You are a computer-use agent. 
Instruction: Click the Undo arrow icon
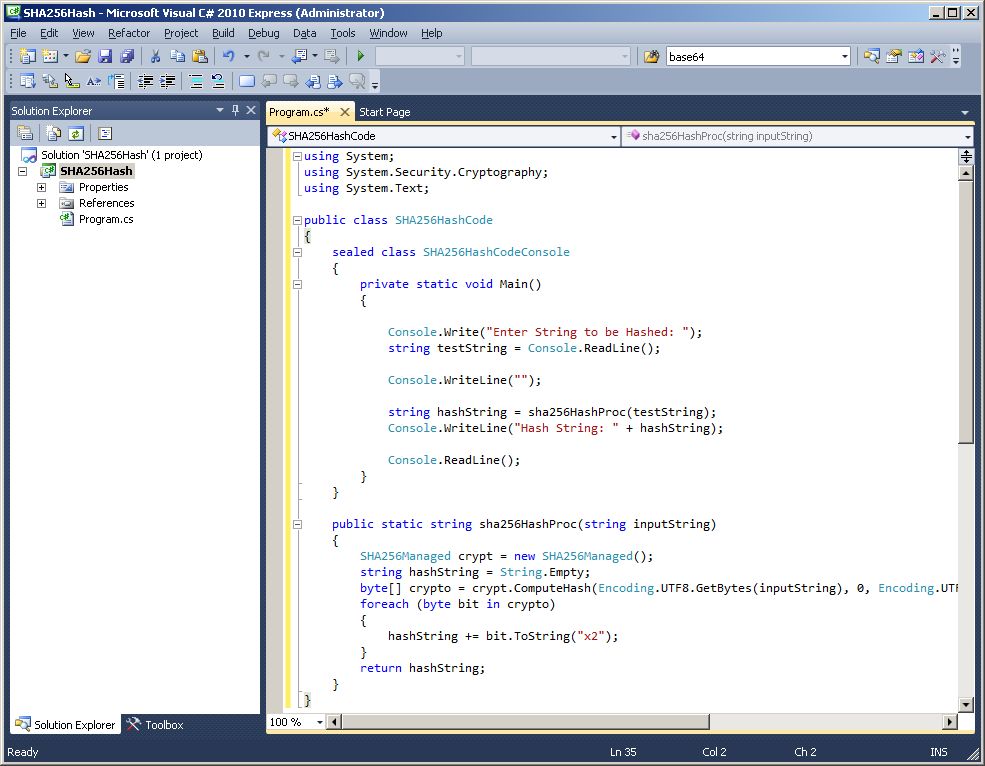tap(229, 57)
